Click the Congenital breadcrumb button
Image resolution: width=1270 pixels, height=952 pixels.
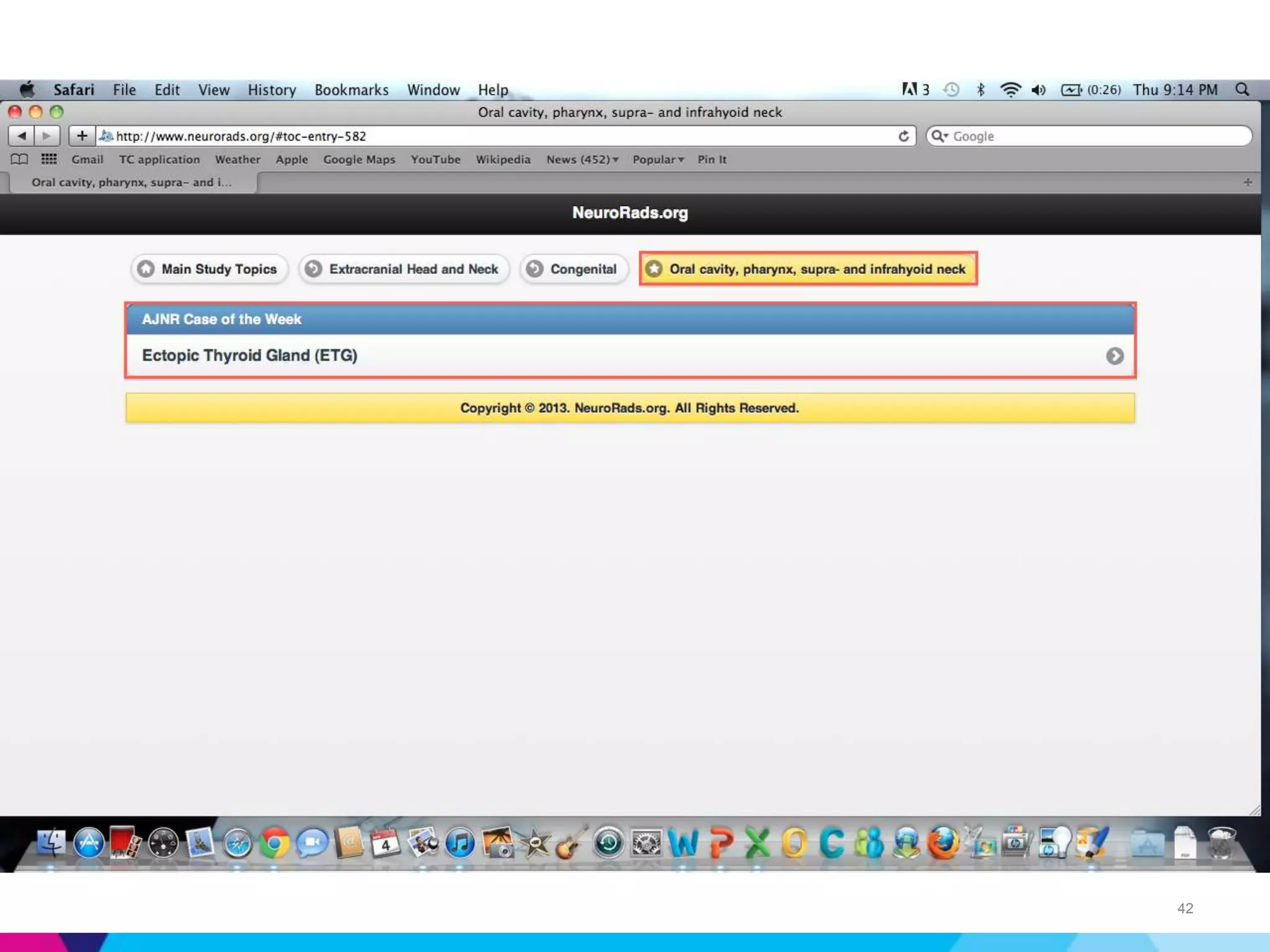574,269
